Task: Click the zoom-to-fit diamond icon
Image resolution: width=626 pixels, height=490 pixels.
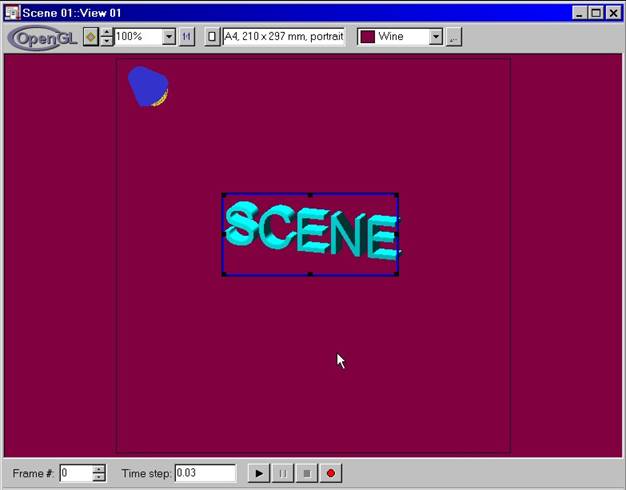Action: coord(91,37)
